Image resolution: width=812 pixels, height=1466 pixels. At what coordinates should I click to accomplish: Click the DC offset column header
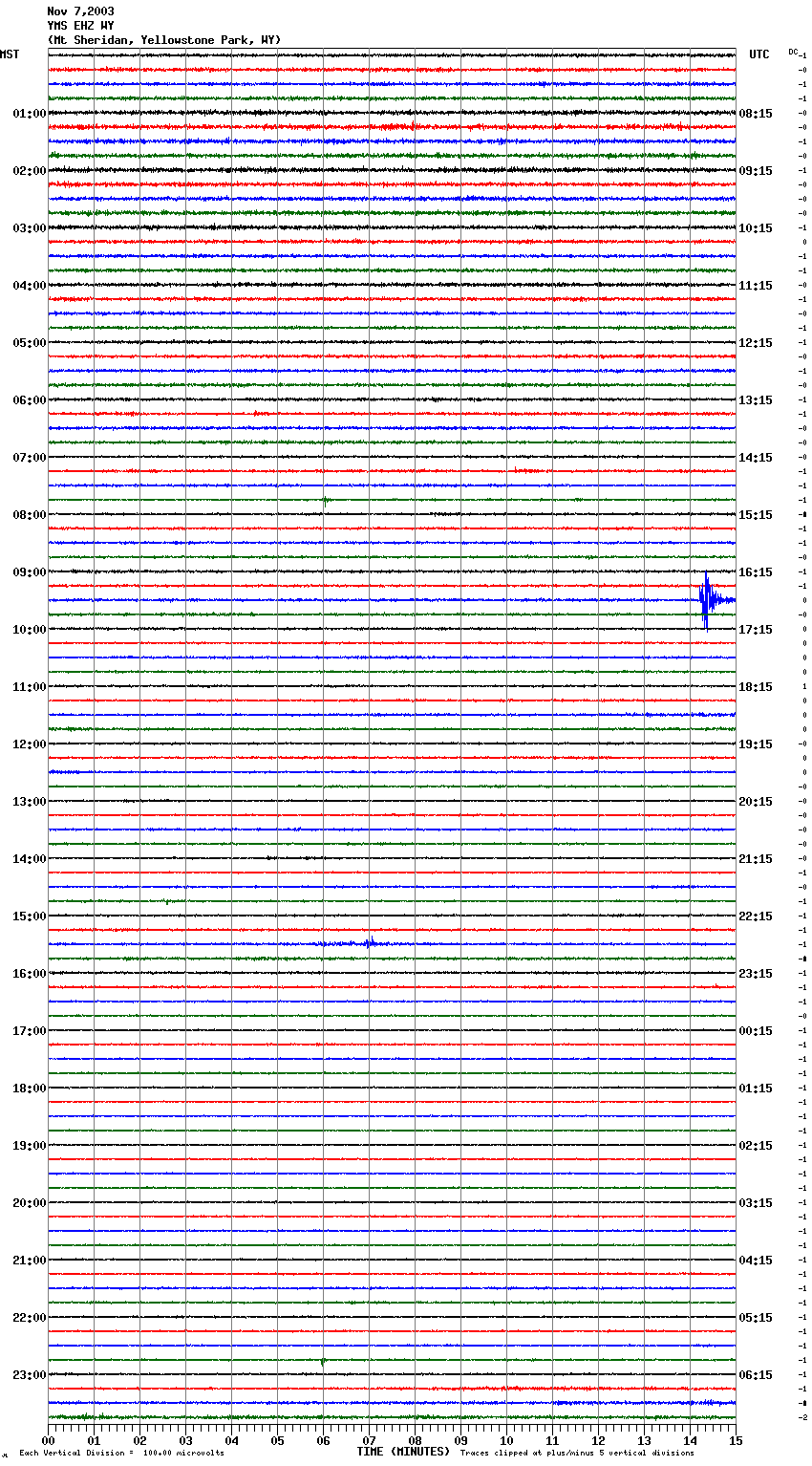tap(793, 52)
